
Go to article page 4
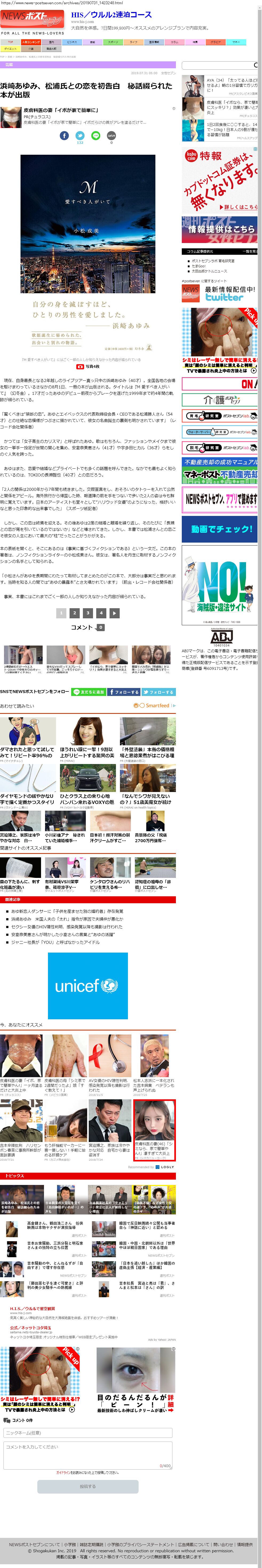tap(102, 613)
